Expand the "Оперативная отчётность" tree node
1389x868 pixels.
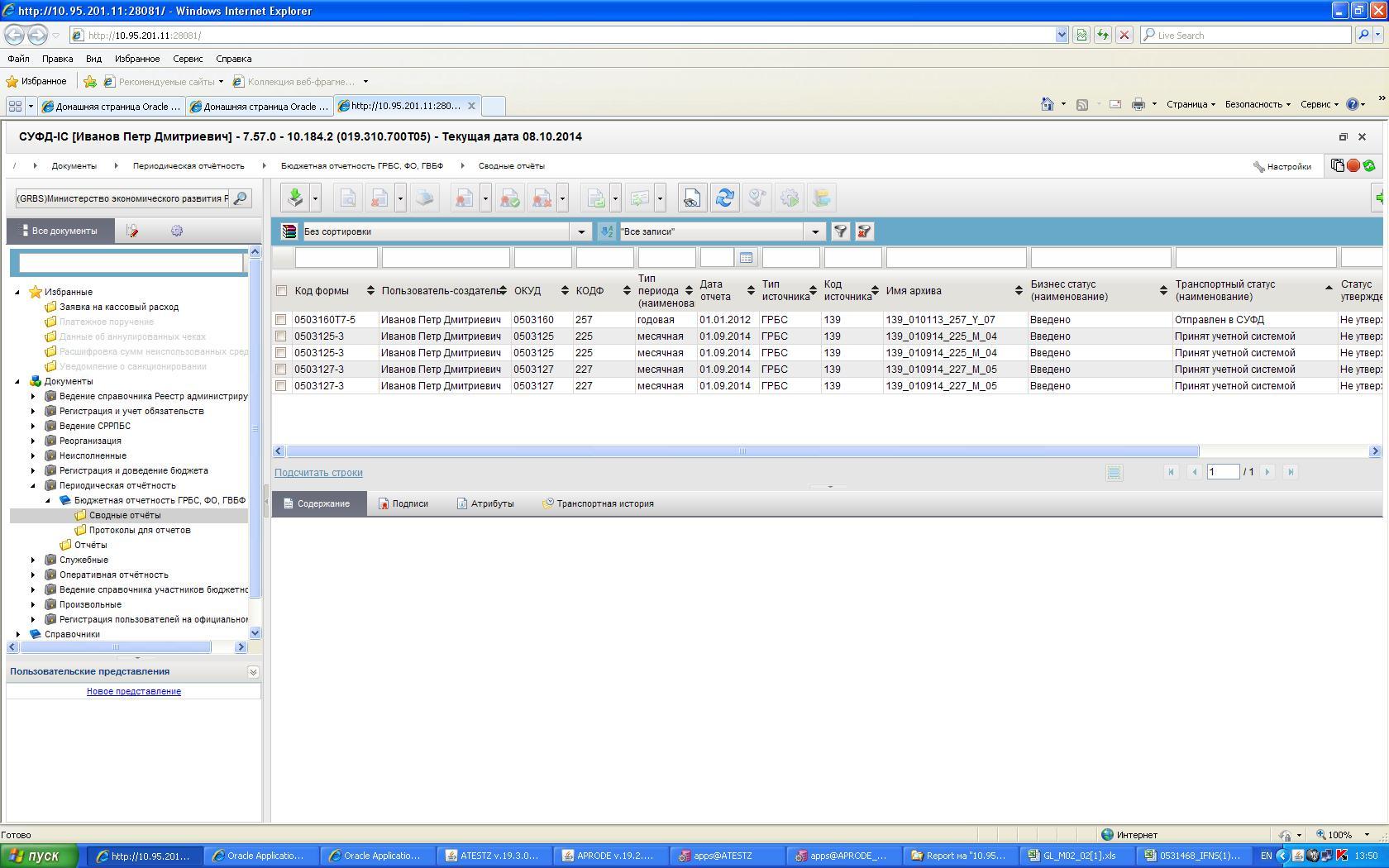tap(33, 575)
